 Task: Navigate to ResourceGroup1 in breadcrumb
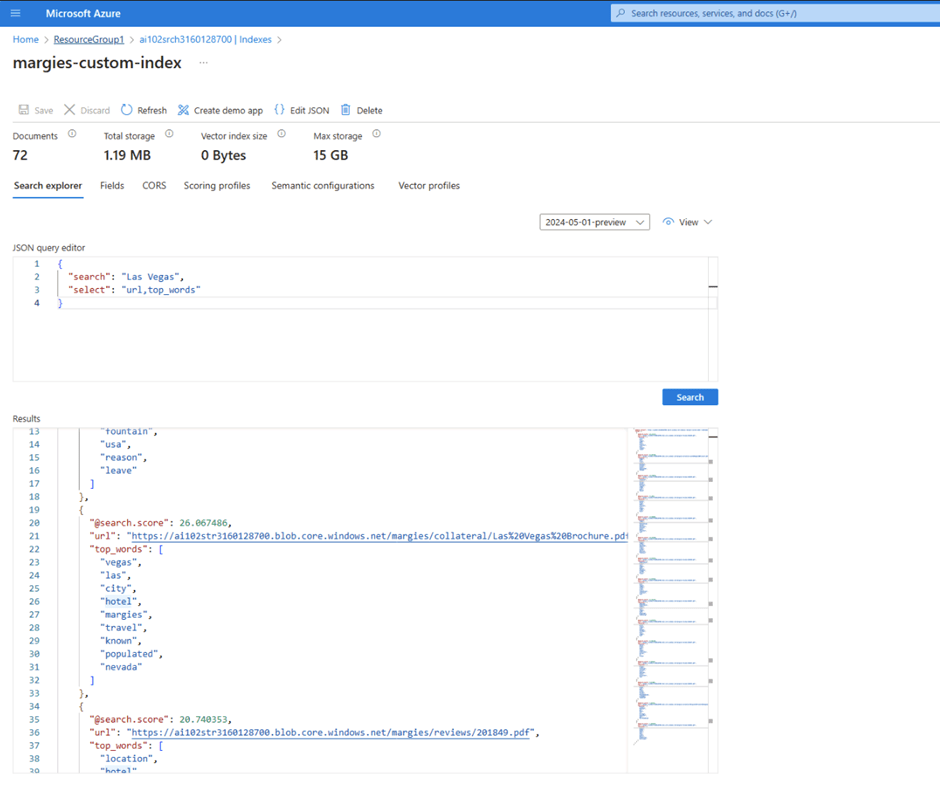coord(89,40)
